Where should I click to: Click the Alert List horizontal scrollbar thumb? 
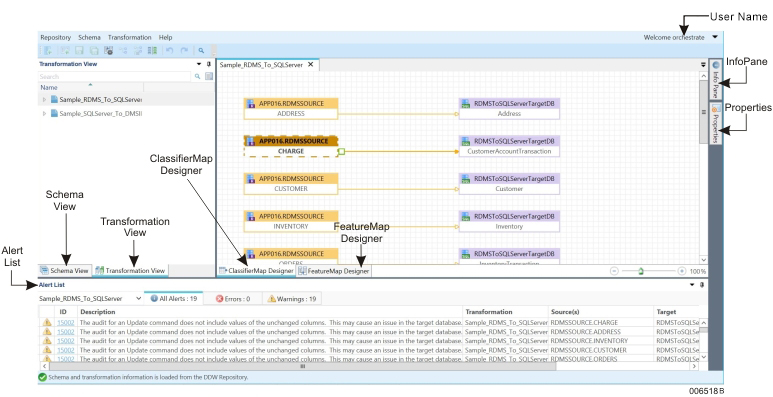coord(303,366)
